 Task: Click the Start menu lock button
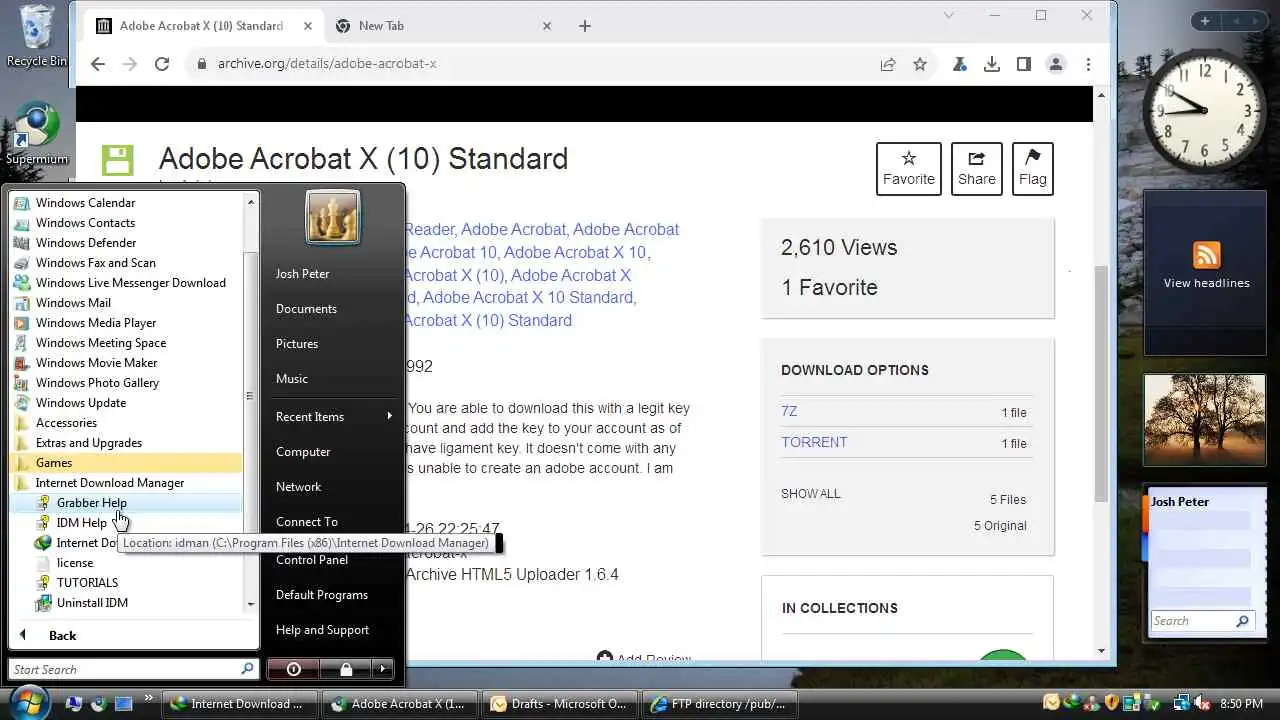tap(345, 669)
